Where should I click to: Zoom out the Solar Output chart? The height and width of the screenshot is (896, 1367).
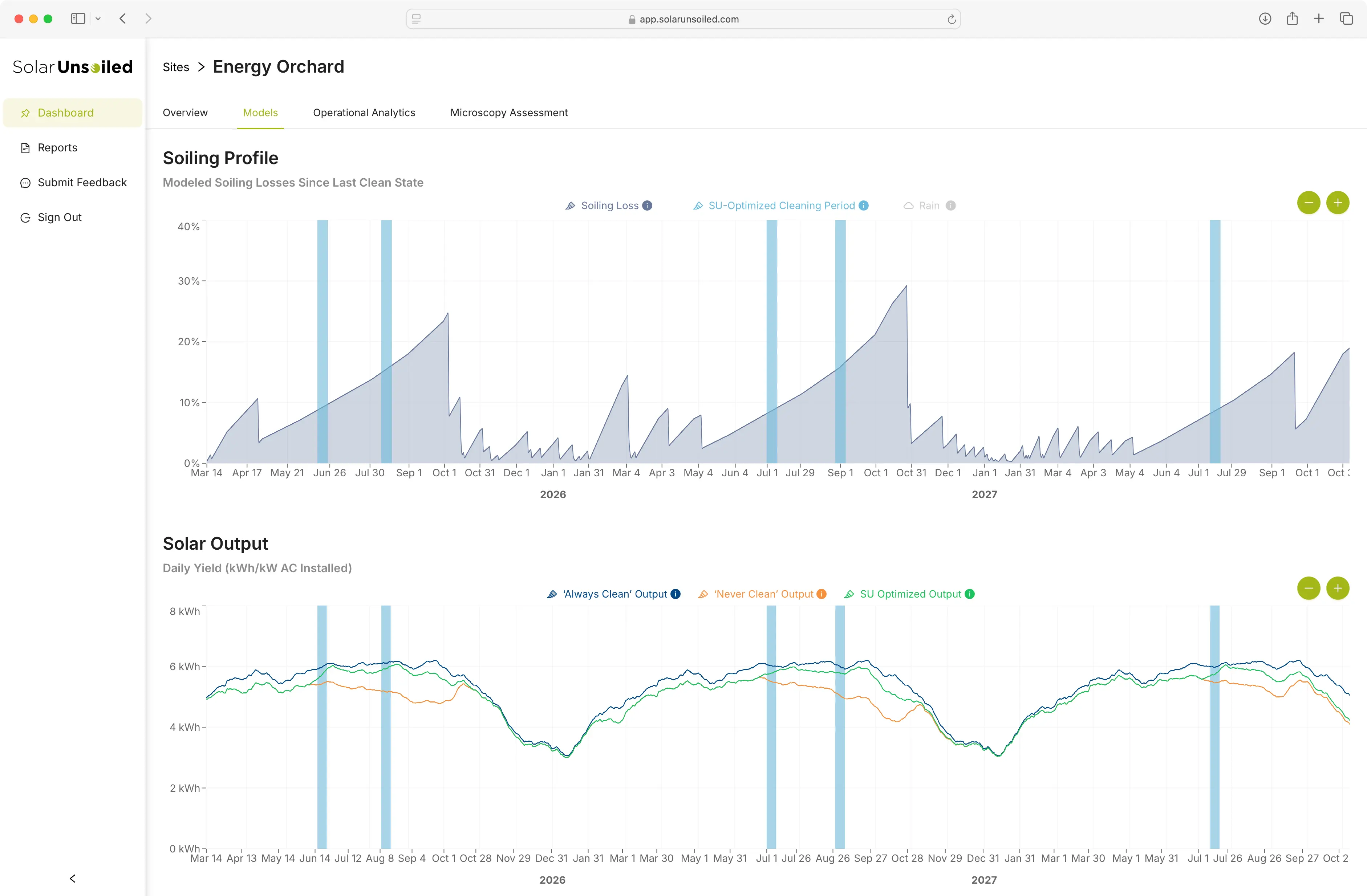click(x=1309, y=588)
